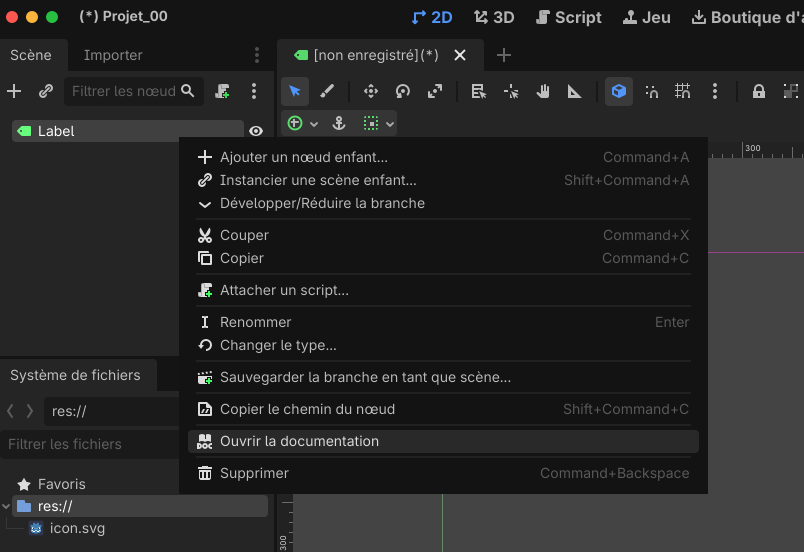Switch to 2D workspace
The image size is (804, 552).
point(432,17)
